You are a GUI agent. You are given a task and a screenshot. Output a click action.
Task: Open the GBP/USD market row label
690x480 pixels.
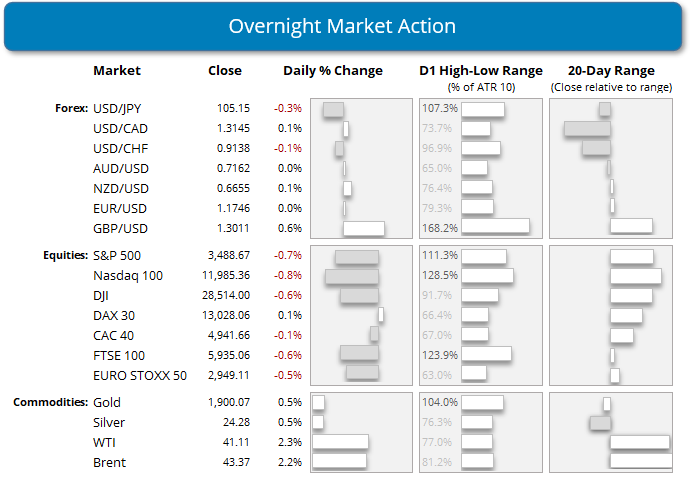click(120, 227)
